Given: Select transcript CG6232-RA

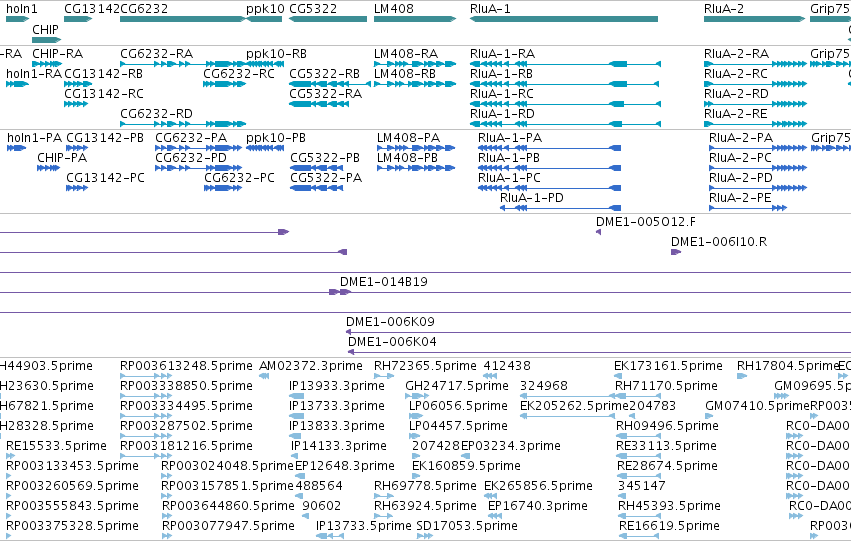Looking at the screenshot, I should click(x=183, y=64).
